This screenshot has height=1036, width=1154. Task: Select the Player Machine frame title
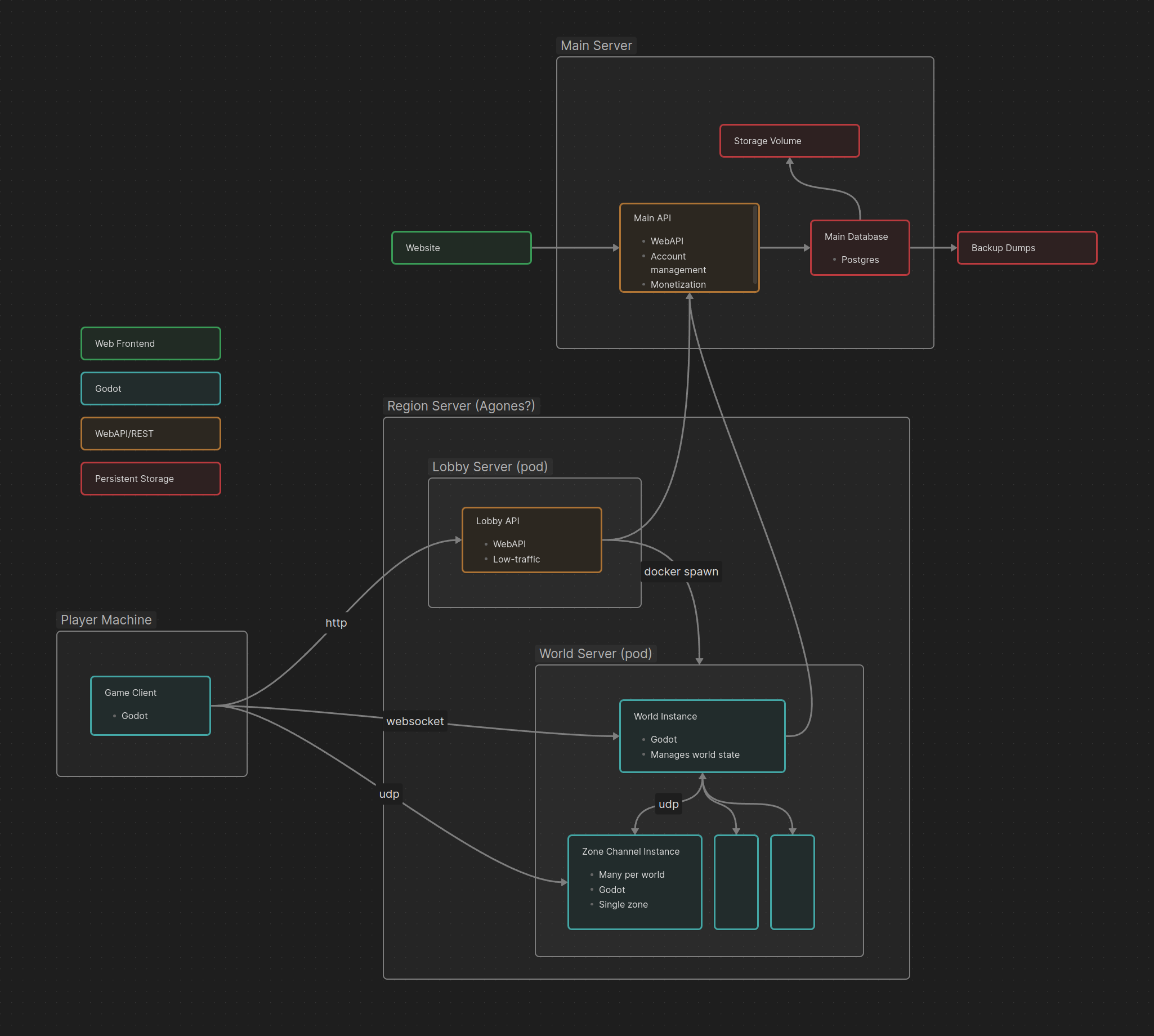(106, 619)
